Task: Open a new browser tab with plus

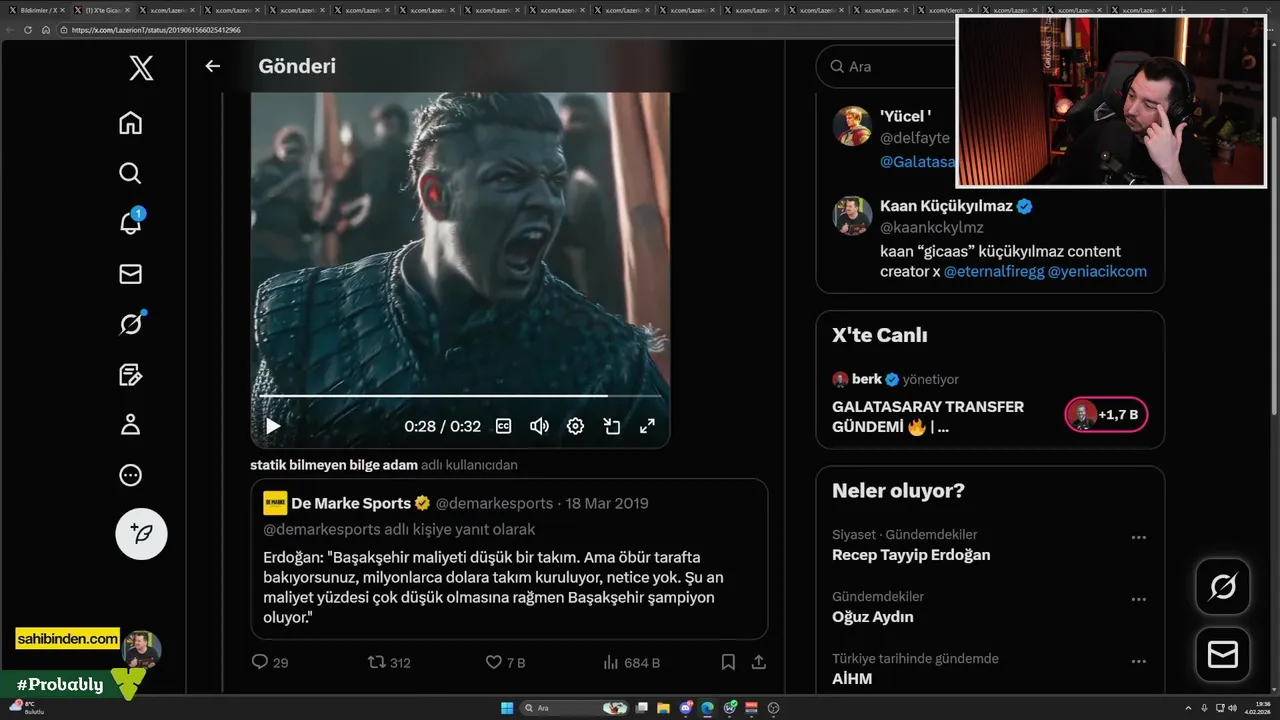Action: [1183, 10]
